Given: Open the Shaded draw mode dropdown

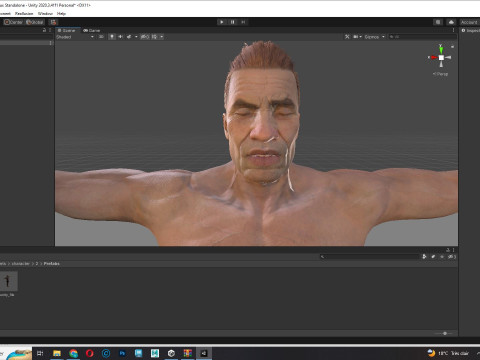Looking at the screenshot, I should (x=75, y=37).
